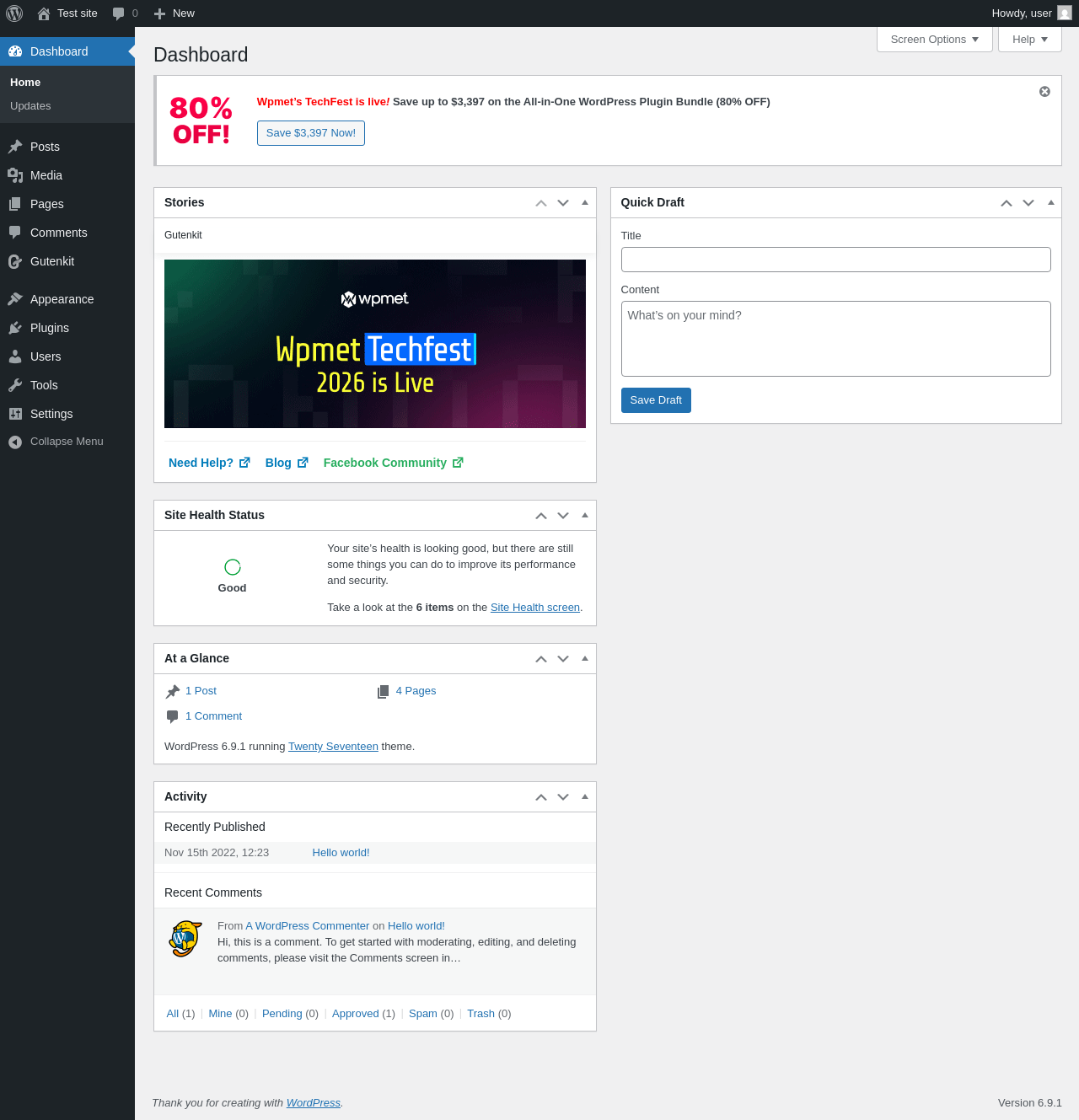Screen dimensions: 1079x1120
Task: Open the Screen Options dropdown
Action: 935,40
